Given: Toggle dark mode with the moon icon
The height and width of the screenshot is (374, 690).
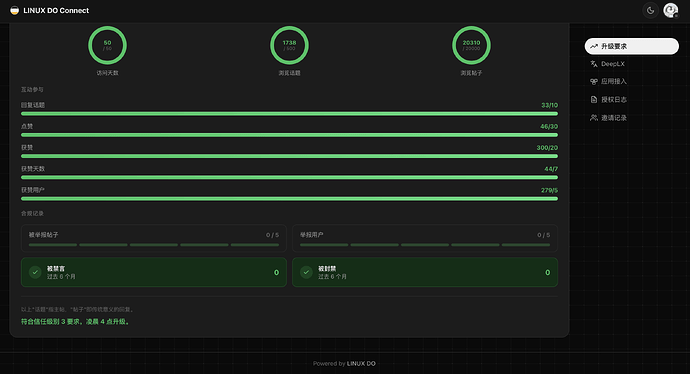Looking at the screenshot, I should [650, 10].
